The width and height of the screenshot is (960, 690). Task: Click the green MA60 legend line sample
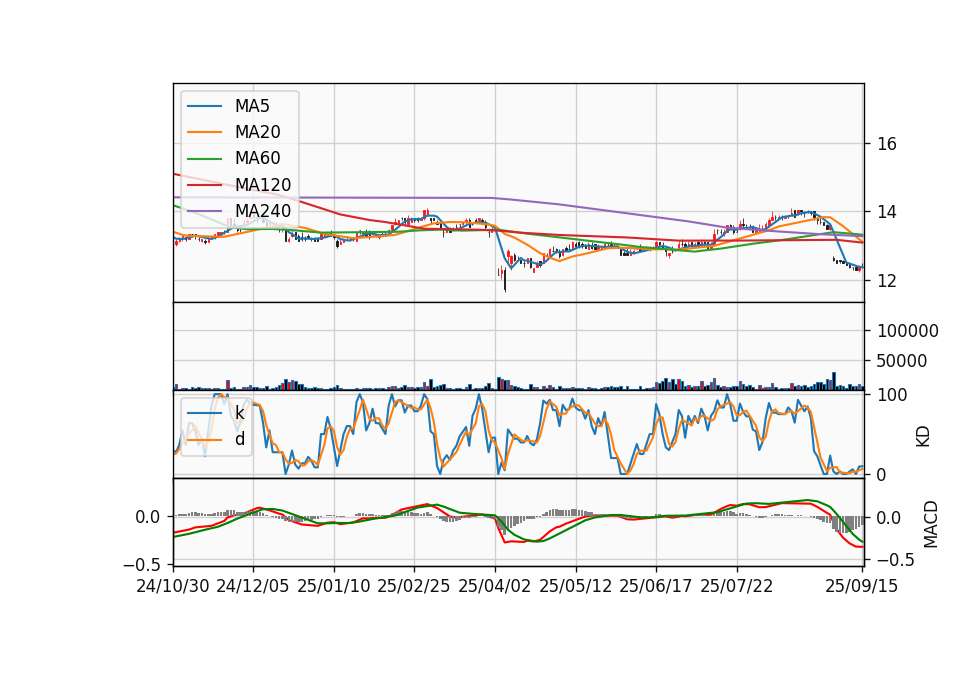[204, 159]
